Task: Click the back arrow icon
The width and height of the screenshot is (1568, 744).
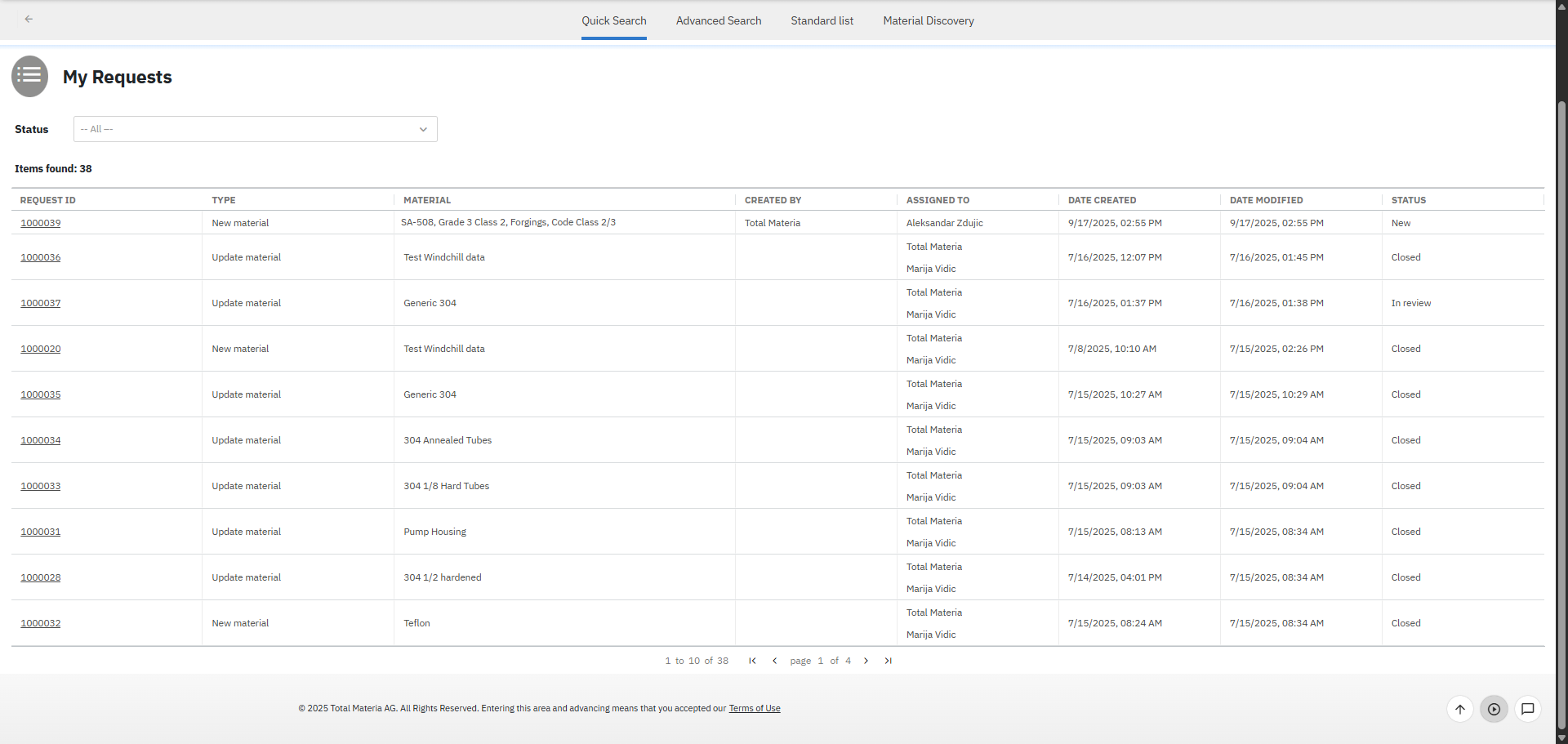Action: click(29, 19)
